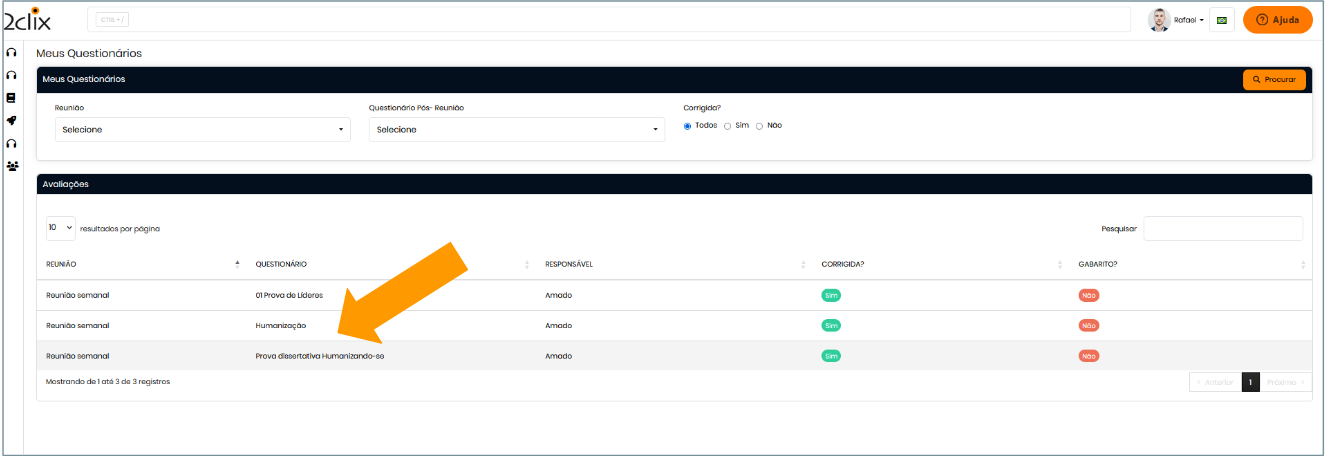
Task: Open the Ajuda help button
Action: pyautogui.click(x=1277, y=20)
